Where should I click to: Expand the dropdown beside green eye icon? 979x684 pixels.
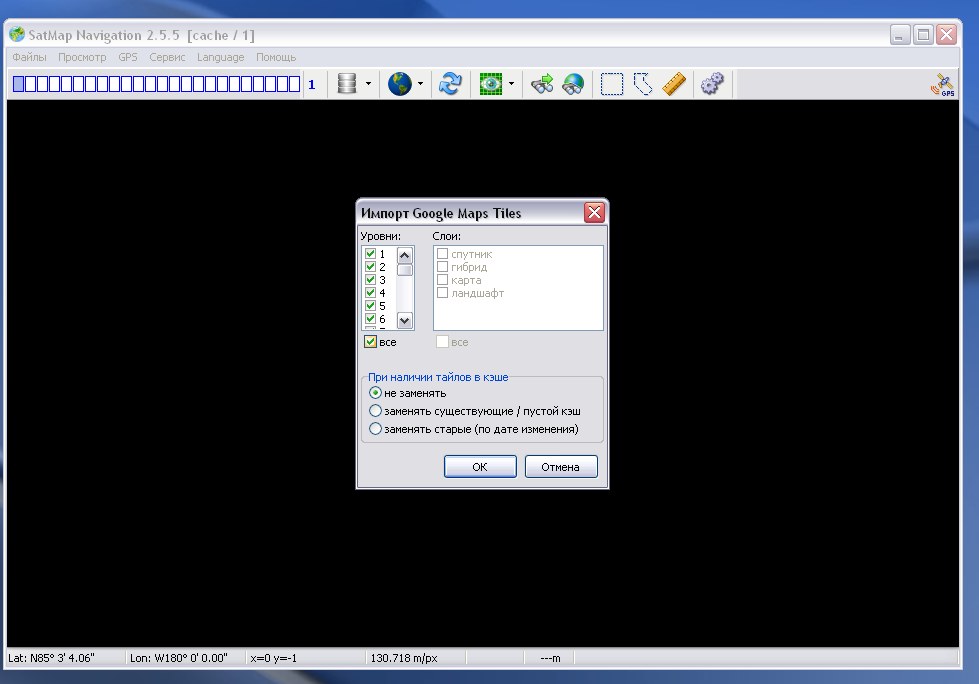tap(511, 84)
